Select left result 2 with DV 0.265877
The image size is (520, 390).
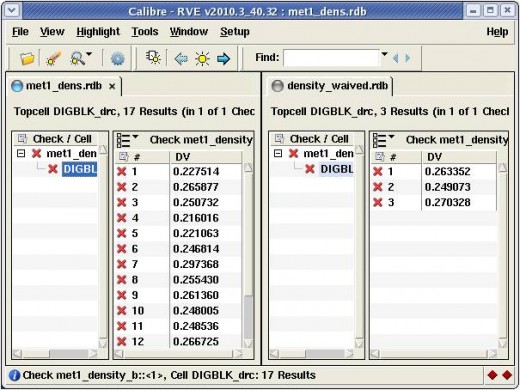(x=178, y=187)
